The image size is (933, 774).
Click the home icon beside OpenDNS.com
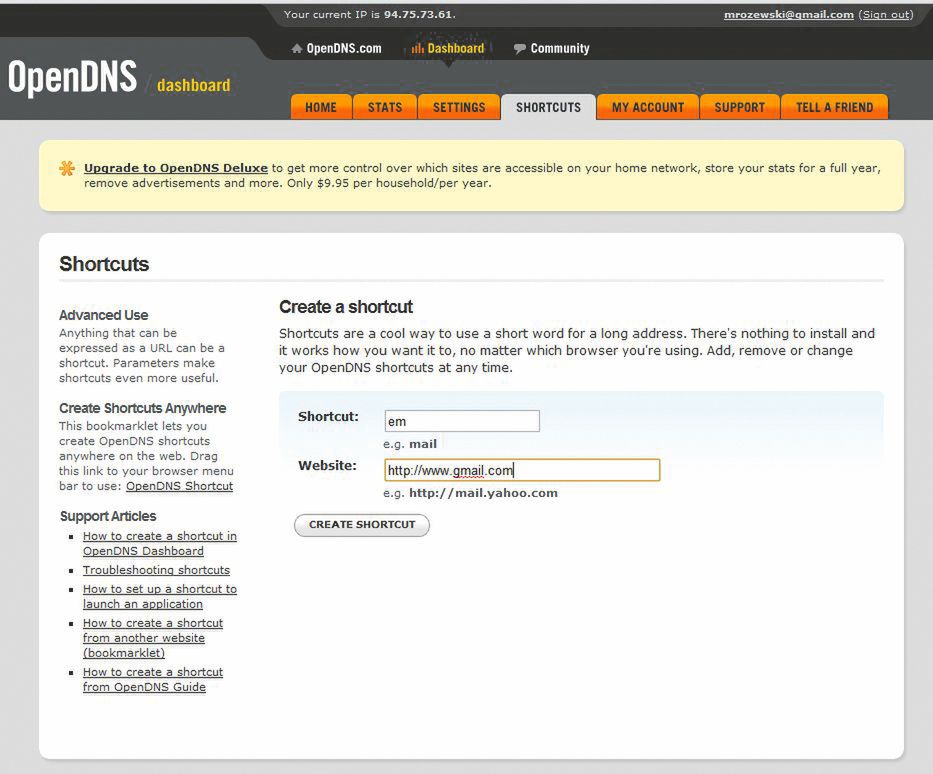point(297,49)
